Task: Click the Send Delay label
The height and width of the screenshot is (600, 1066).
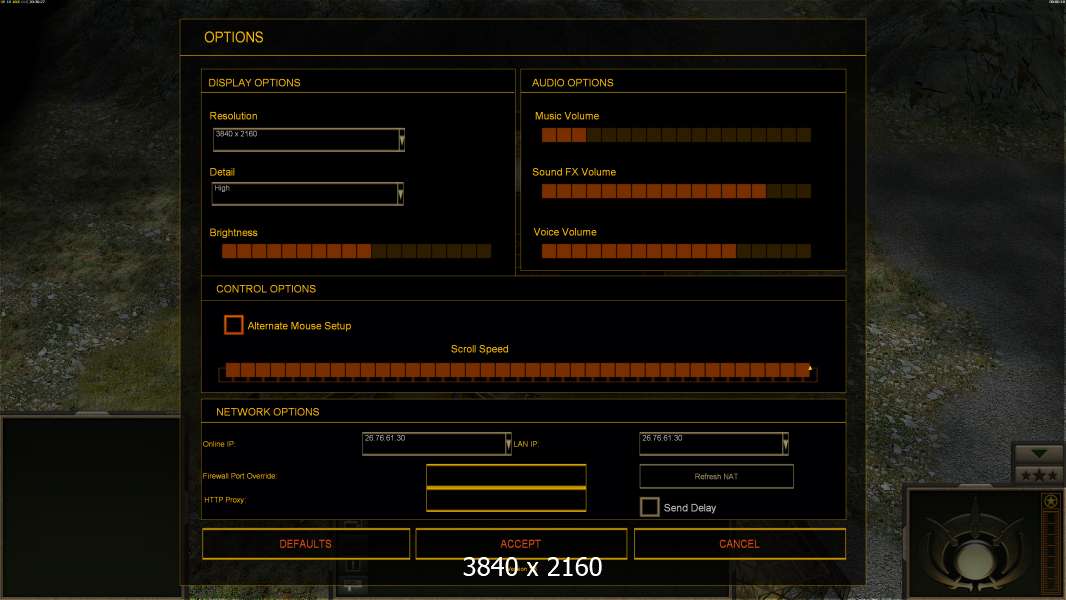Action: click(x=690, y=508)
